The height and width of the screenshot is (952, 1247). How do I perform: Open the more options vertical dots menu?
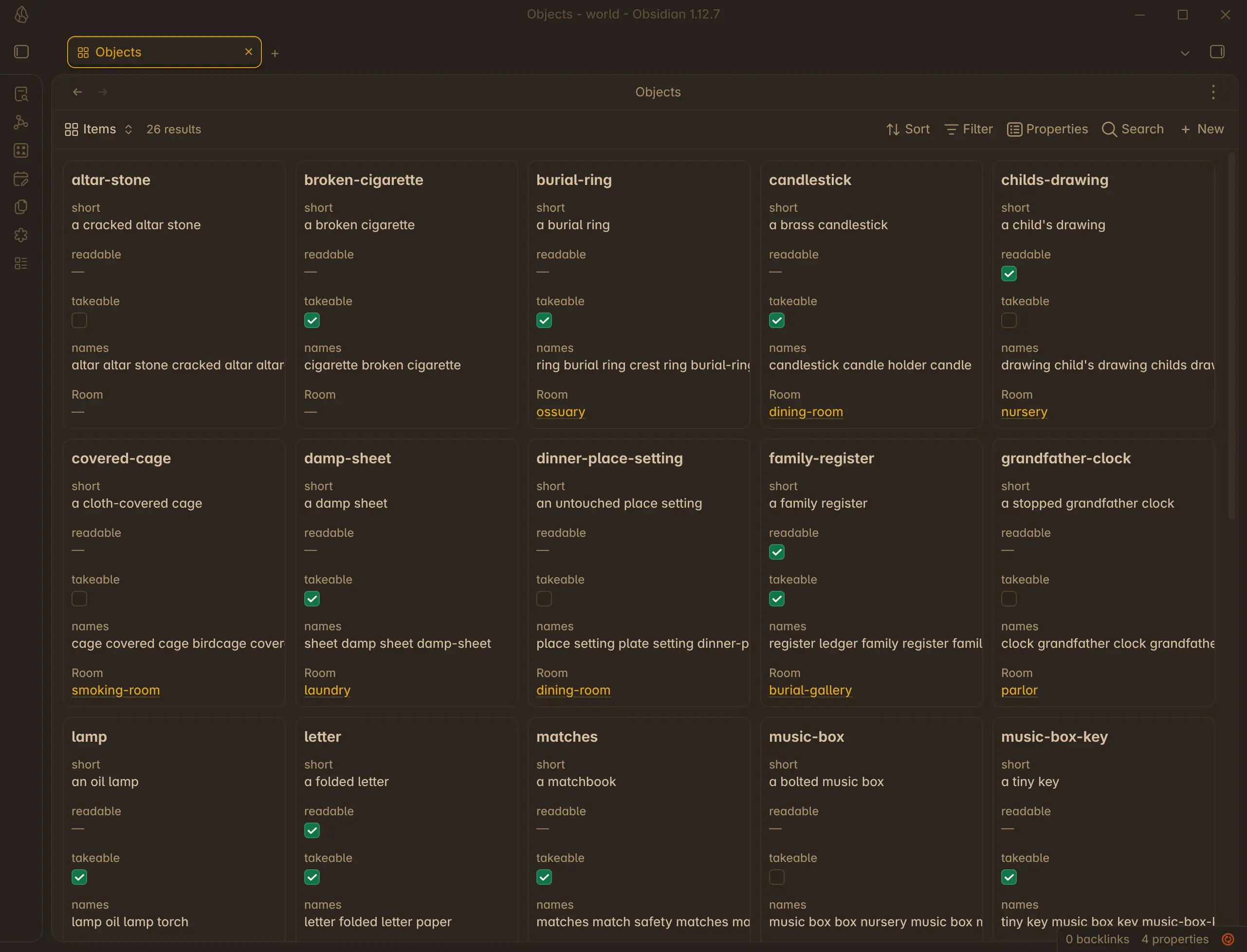(1213, 92)
